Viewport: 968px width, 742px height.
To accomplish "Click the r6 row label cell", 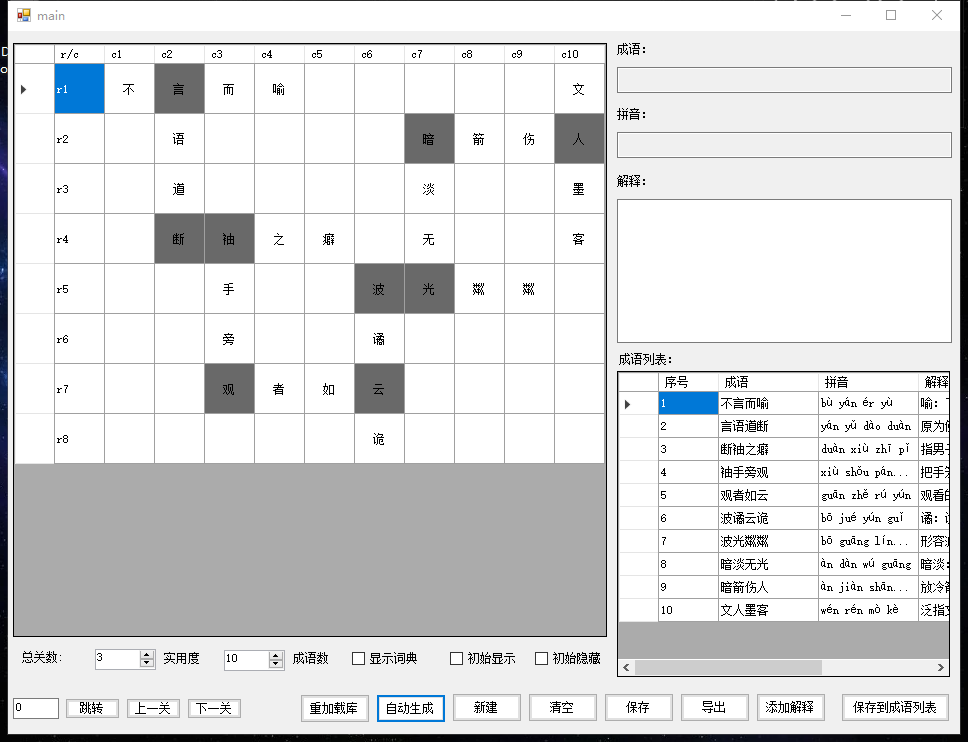I will 80,339.
